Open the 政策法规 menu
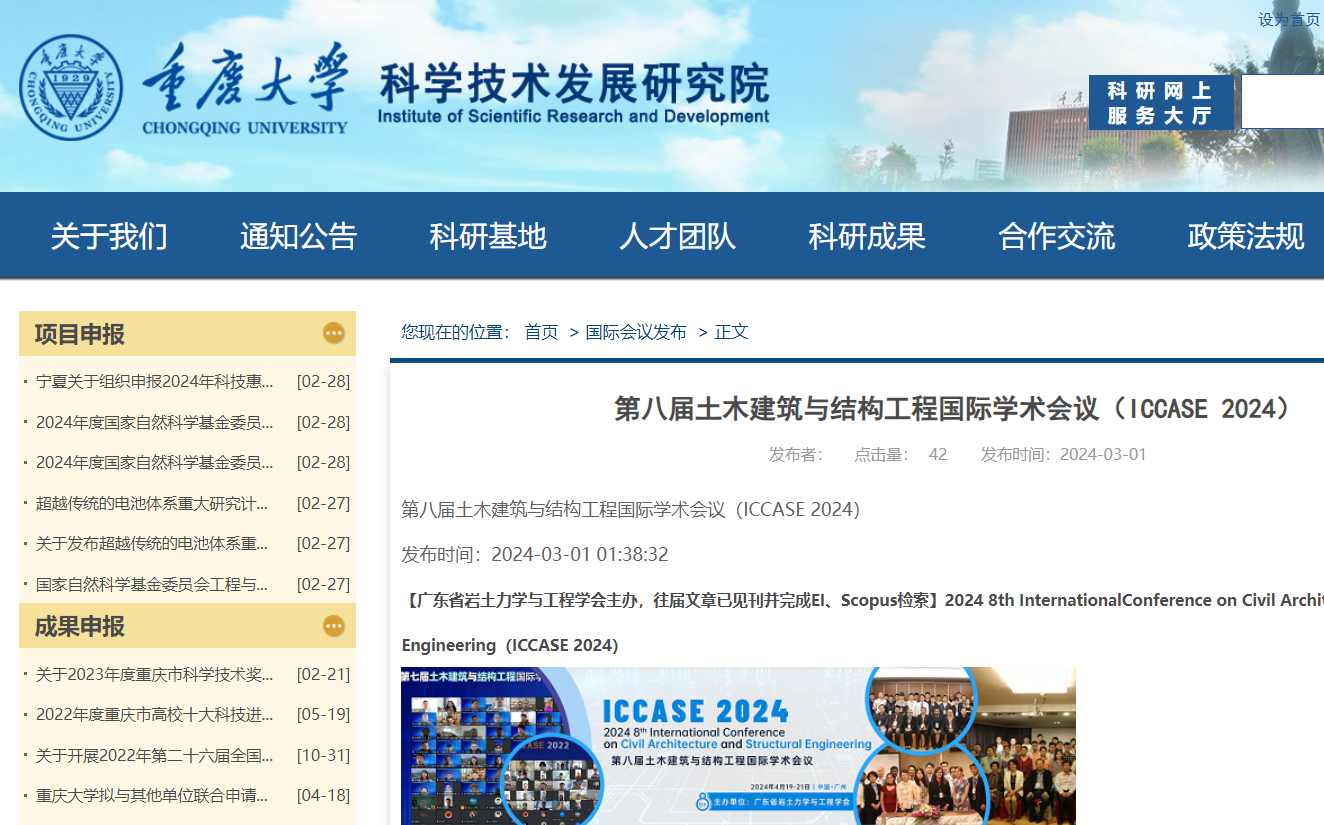Viewport: 1324px width, 825px height. pos(1246,237)
